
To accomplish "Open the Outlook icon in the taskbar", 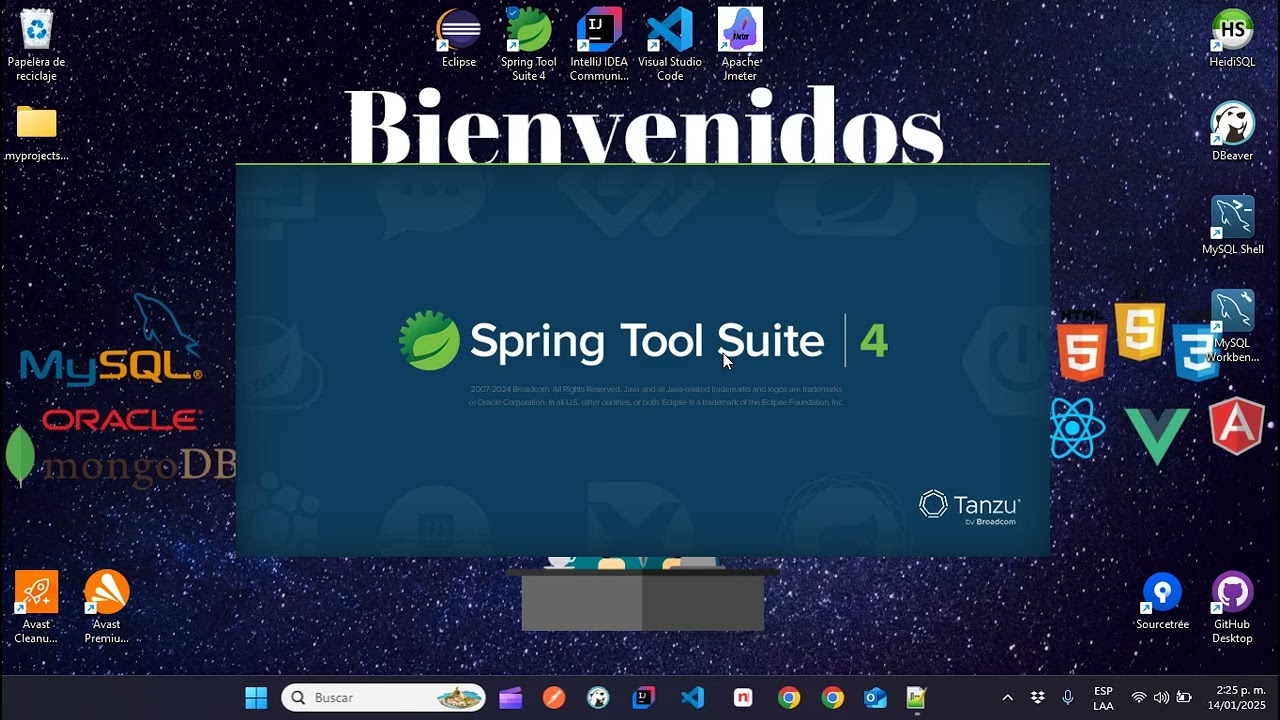I will (876, 698).
